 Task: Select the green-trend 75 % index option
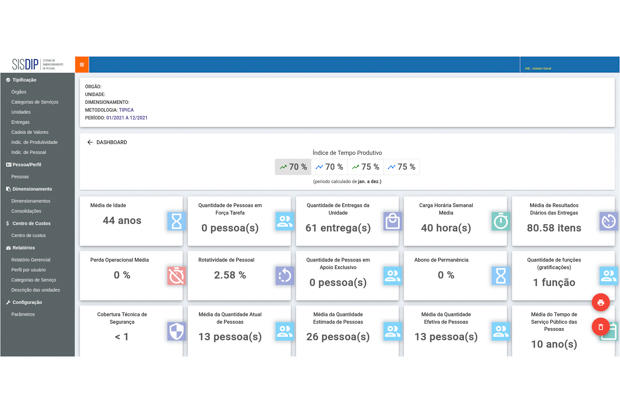click(365, 167)
